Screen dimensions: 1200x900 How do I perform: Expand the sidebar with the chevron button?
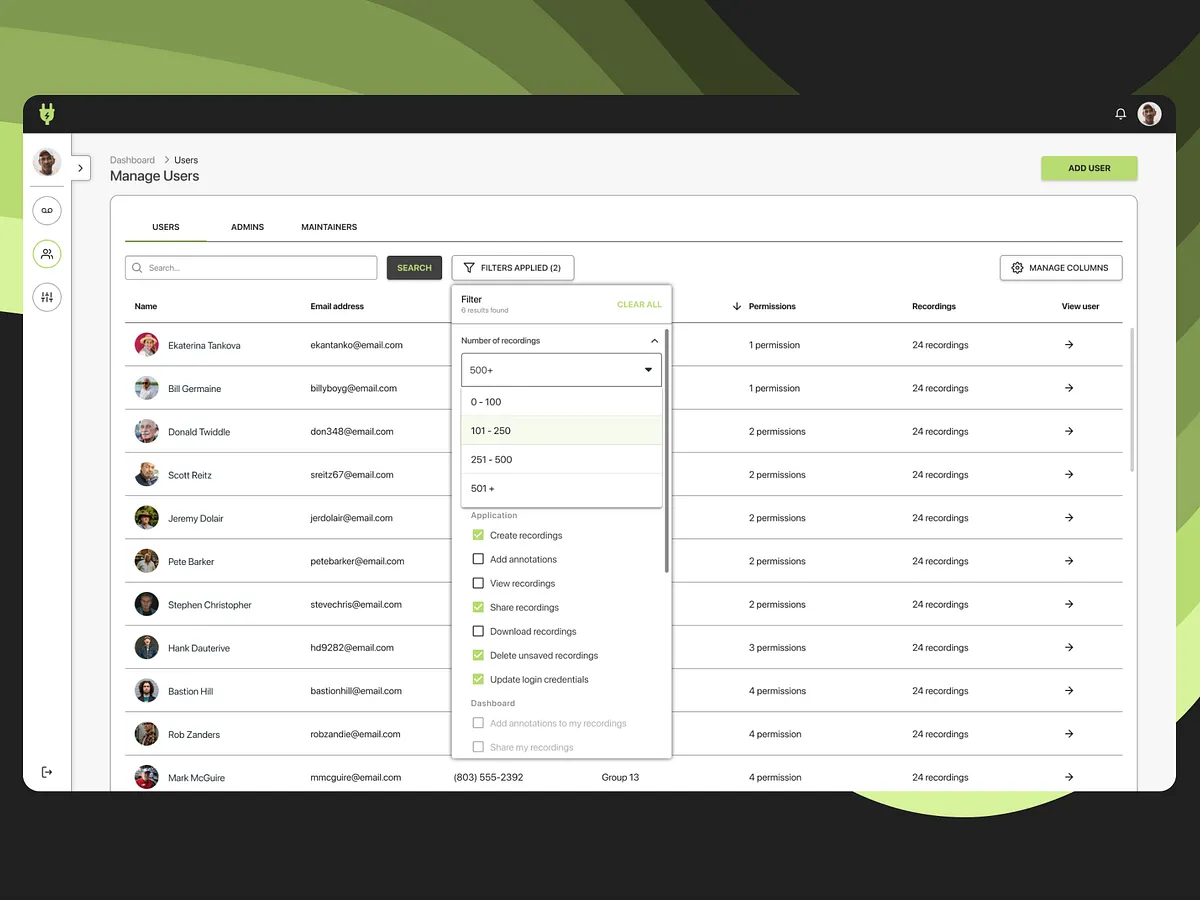pos(79,168)
